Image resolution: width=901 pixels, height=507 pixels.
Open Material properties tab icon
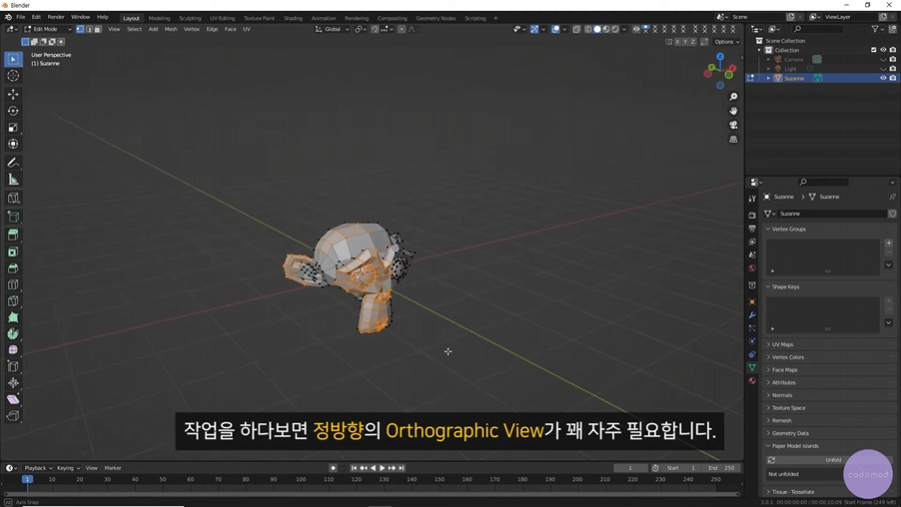click(752, 381)
